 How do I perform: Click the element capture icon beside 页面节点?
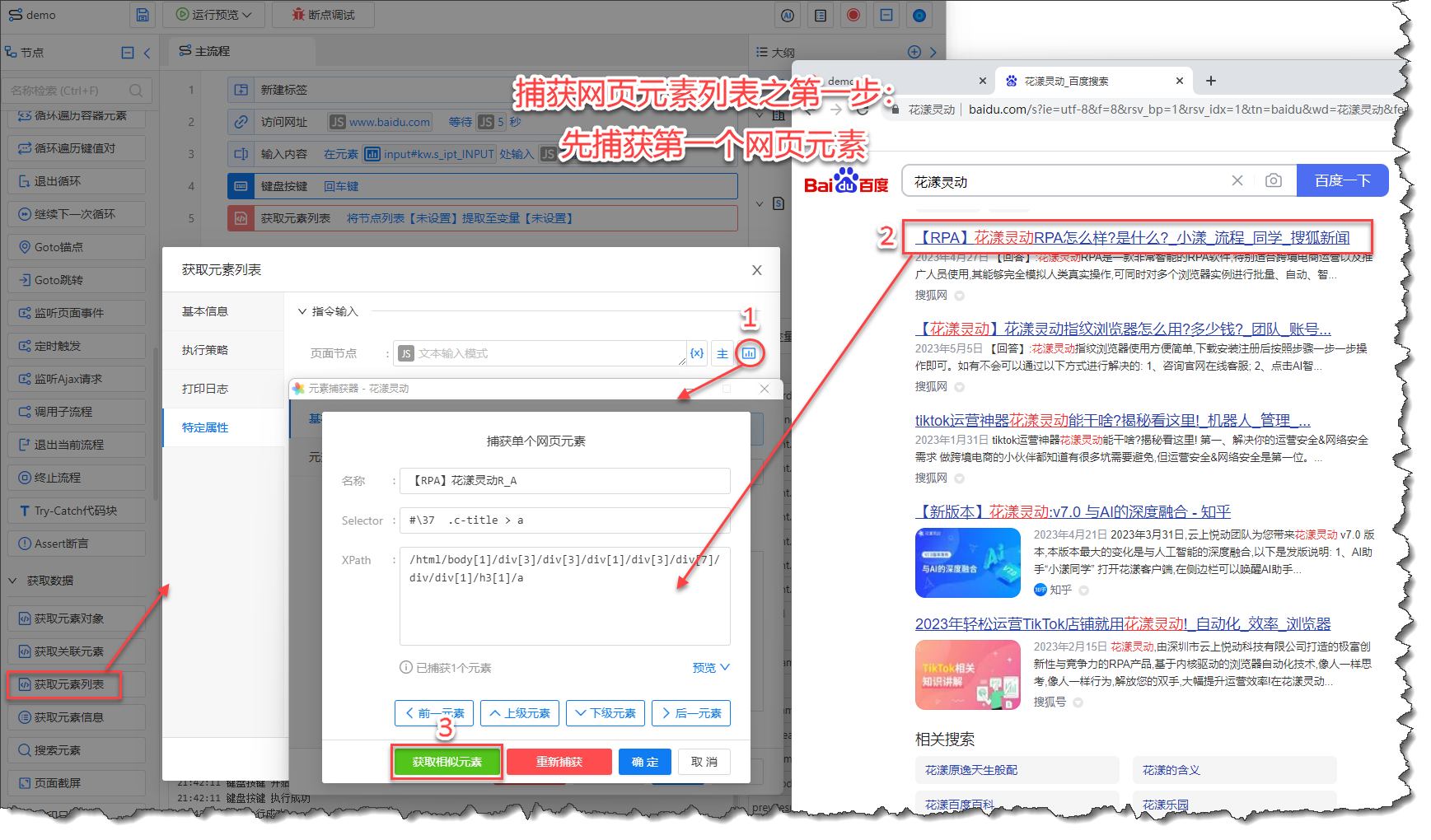click(x=749, y=353)
